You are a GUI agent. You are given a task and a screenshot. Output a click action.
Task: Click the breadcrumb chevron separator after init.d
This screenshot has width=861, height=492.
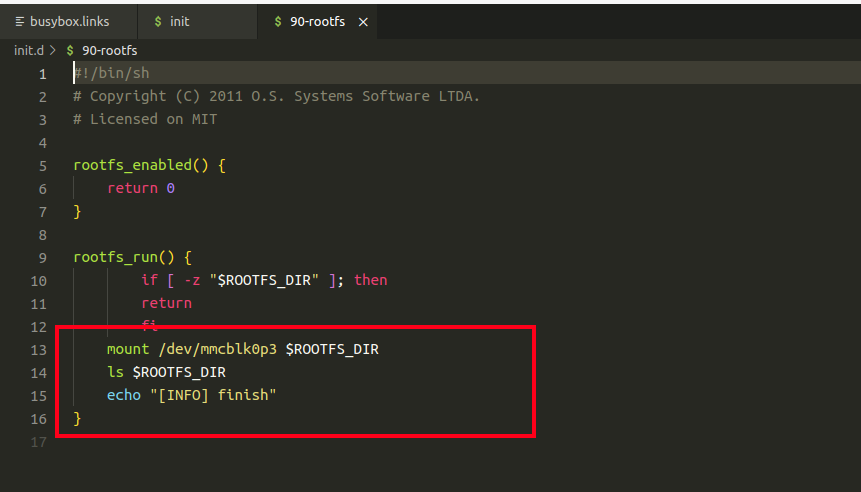click(x=53, y=50)
